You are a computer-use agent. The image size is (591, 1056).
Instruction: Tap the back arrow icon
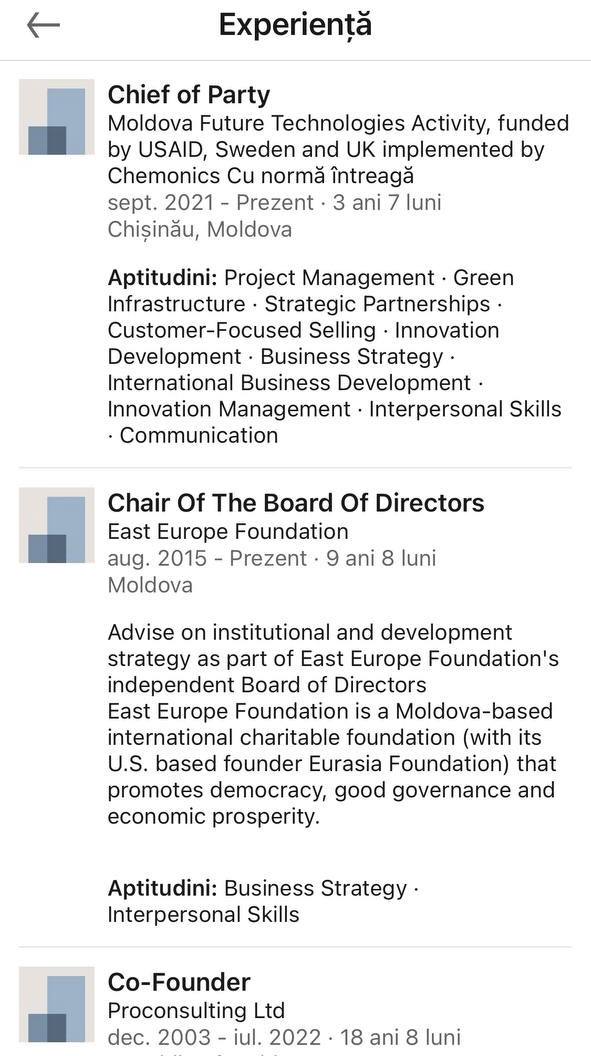[x=43, y=26]
